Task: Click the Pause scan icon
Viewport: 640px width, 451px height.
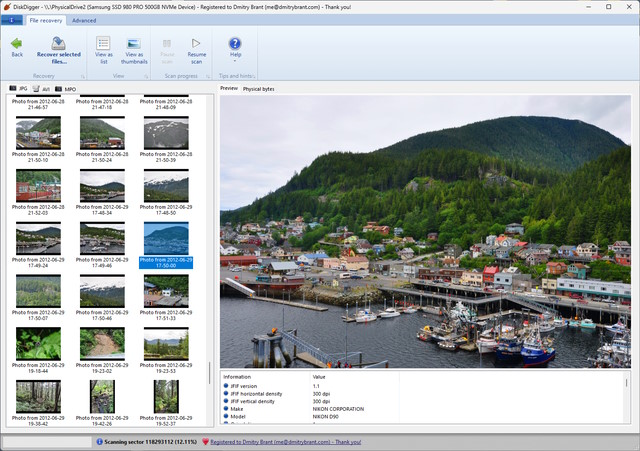Action: (167, 44)
